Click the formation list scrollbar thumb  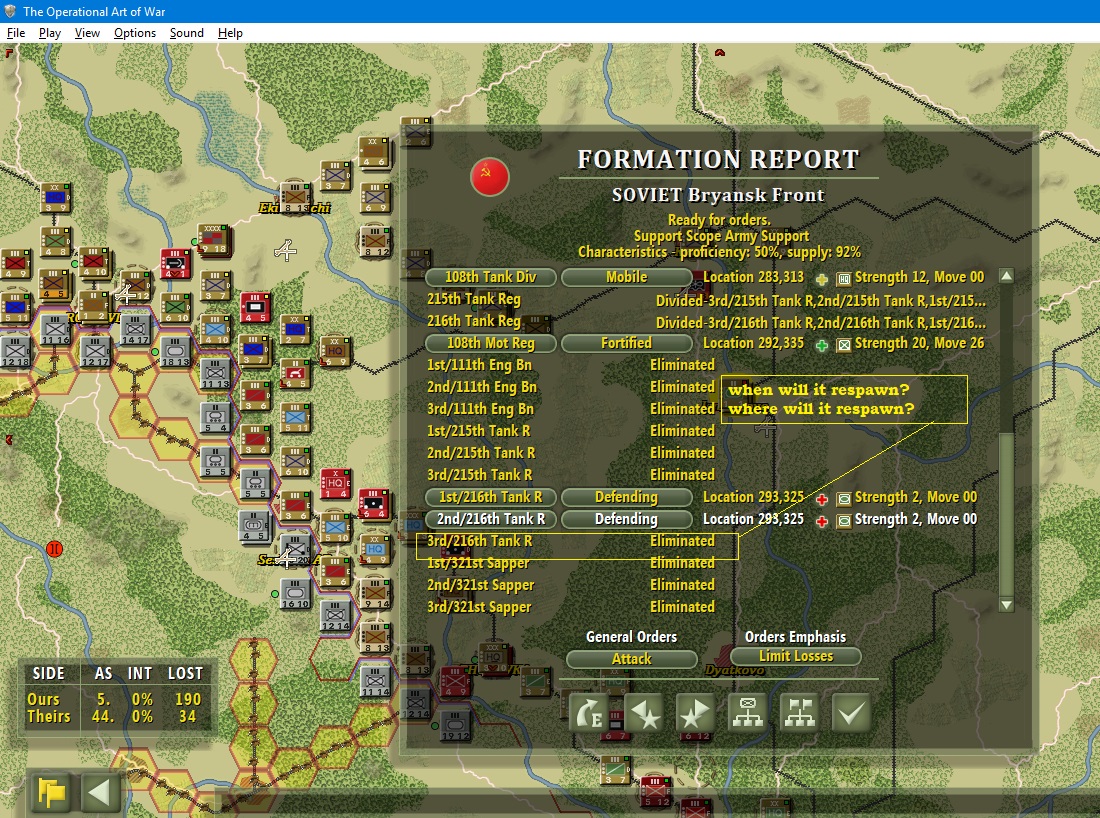[1006, 516]
